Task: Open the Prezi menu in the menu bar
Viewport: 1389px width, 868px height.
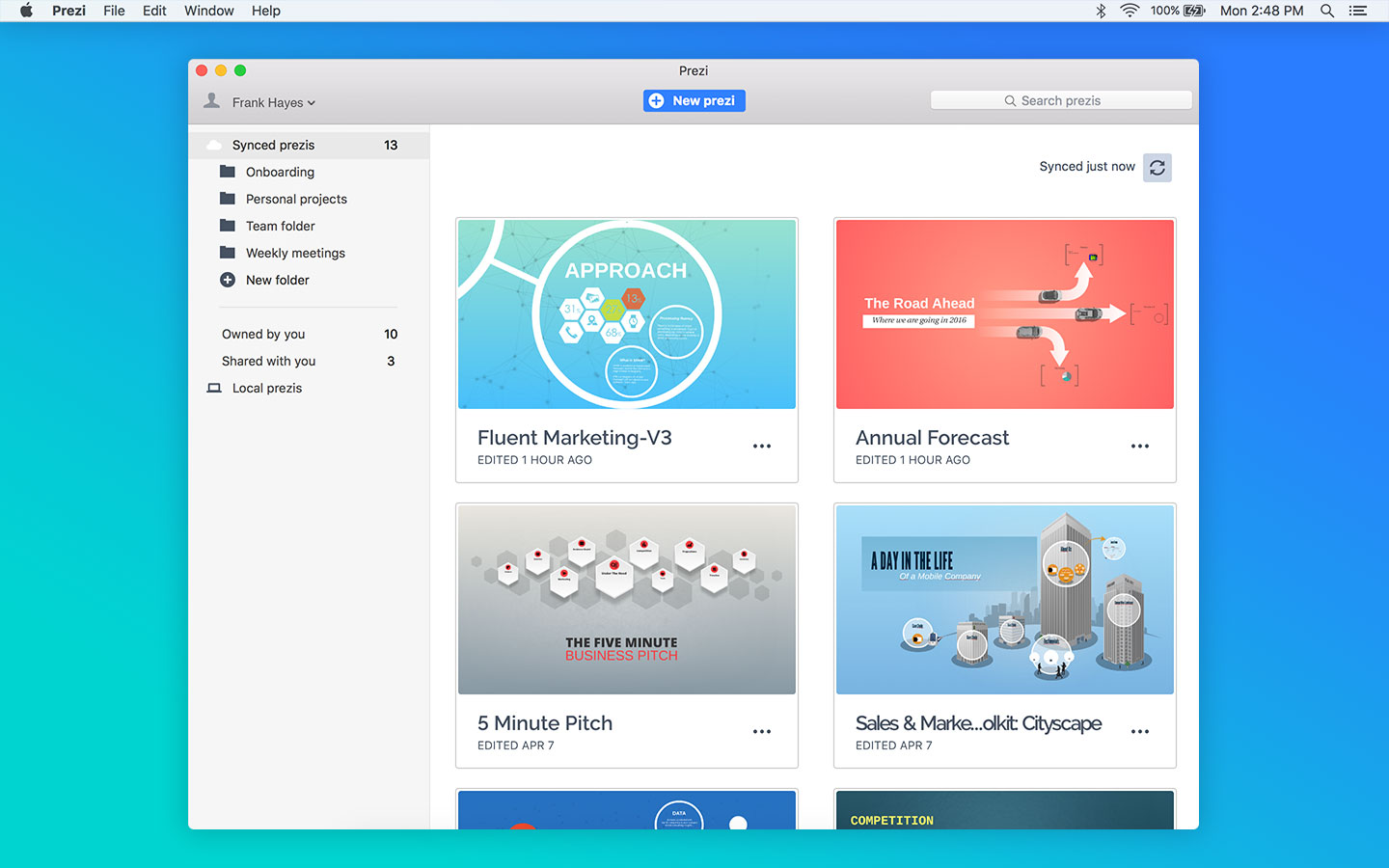Action: pos(68,11)
